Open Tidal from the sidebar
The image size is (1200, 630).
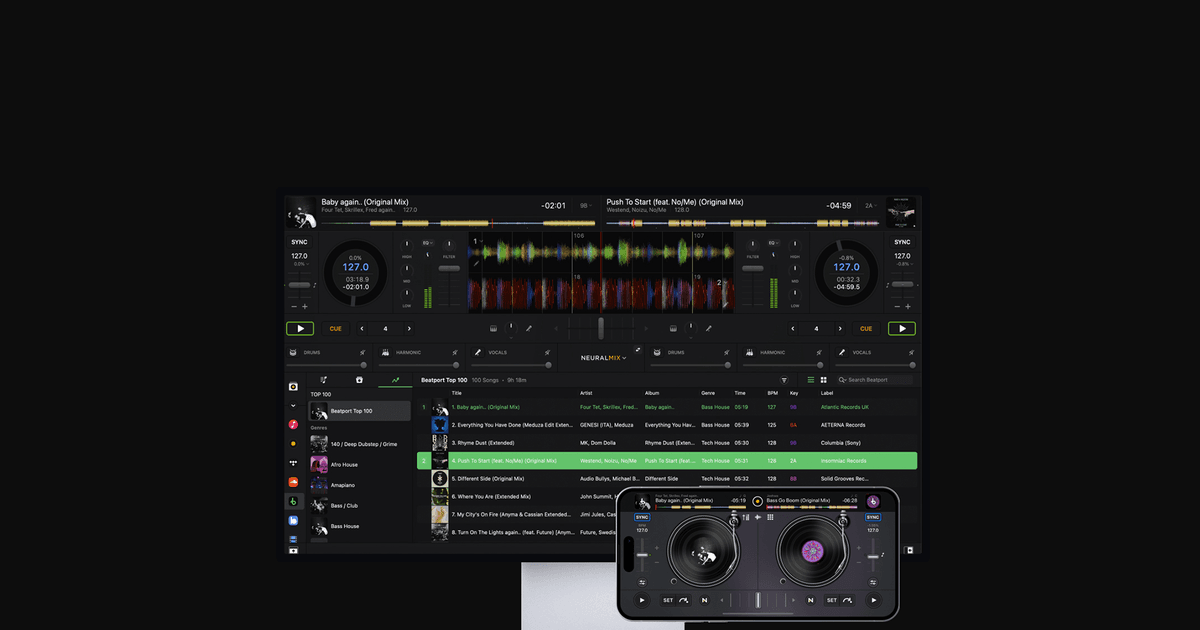[x=293, y=462]
